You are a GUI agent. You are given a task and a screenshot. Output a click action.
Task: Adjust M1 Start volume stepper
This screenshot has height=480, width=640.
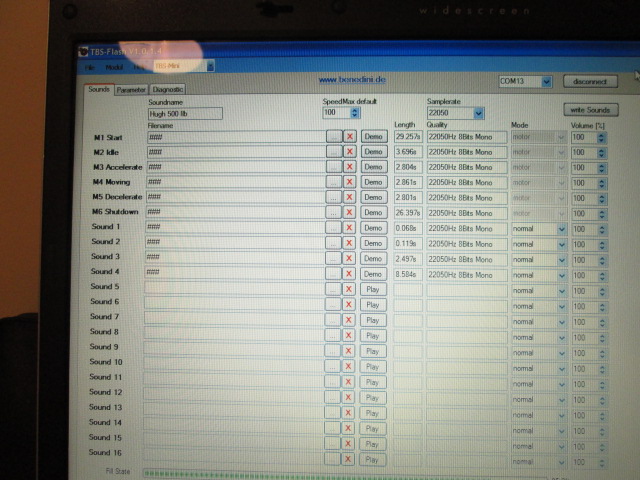point(601,138)
